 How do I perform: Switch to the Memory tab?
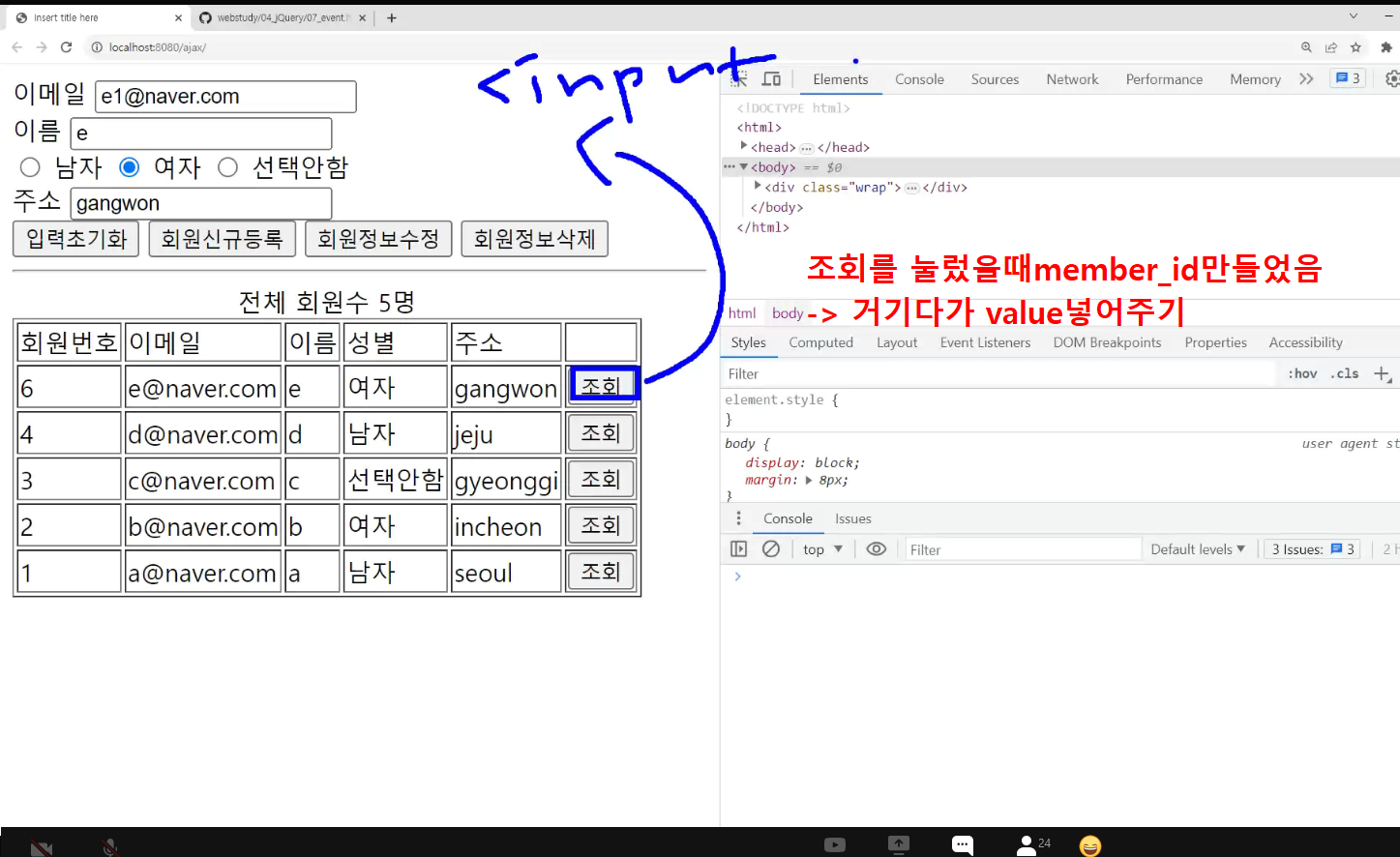(1255, 79)
